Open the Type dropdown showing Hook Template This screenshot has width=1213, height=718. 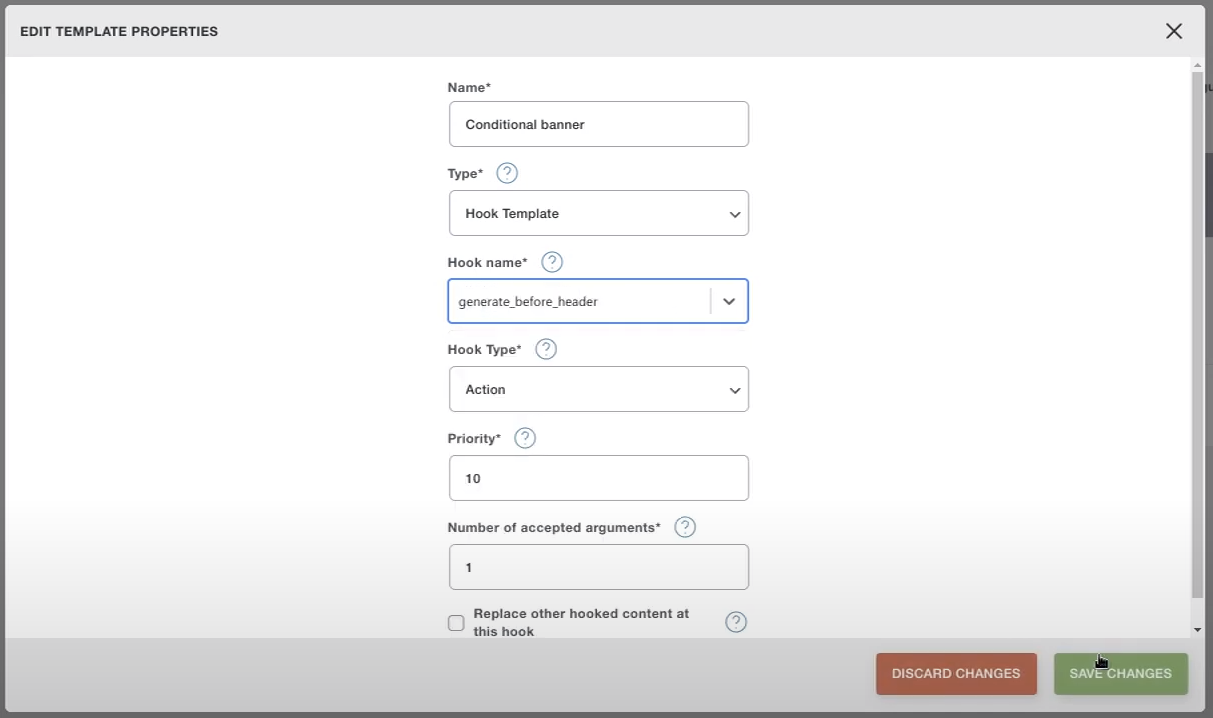point(598,213)
